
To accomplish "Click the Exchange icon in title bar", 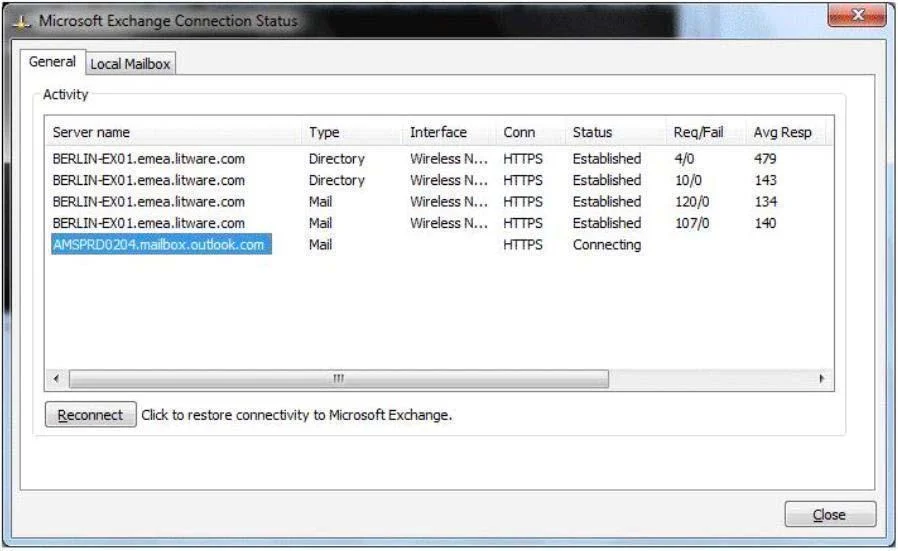I will 22,22.
